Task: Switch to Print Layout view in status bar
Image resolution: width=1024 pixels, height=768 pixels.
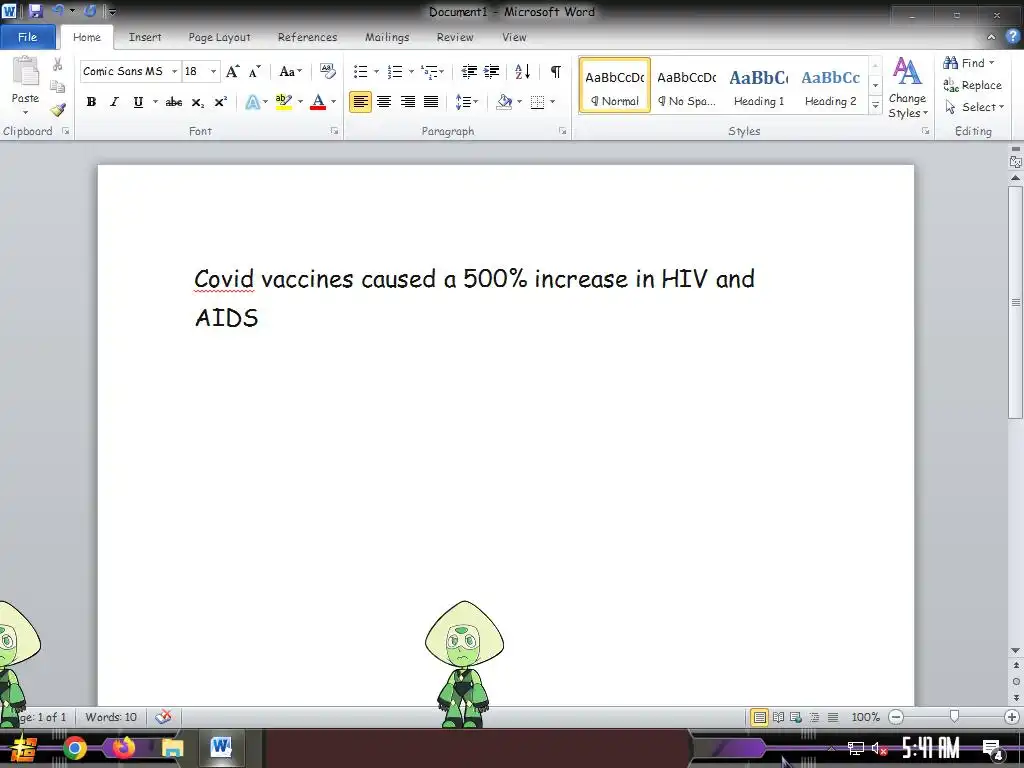Action: [x=759, y=717]
